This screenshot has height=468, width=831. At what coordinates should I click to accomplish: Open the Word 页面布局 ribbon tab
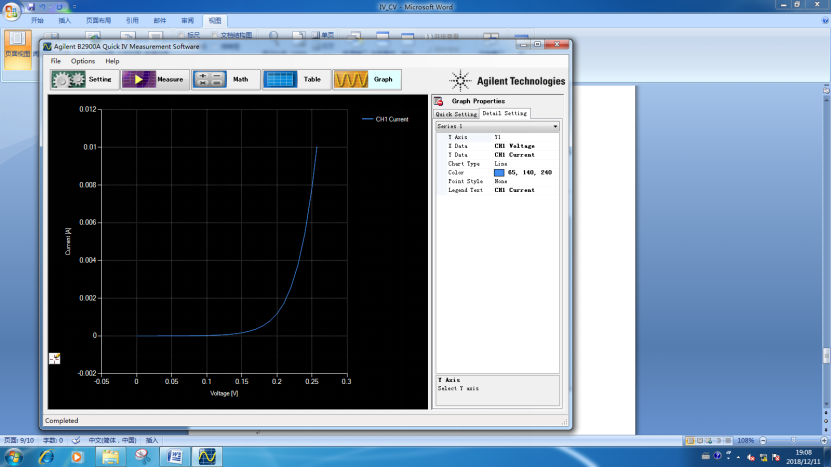(99, 21)
